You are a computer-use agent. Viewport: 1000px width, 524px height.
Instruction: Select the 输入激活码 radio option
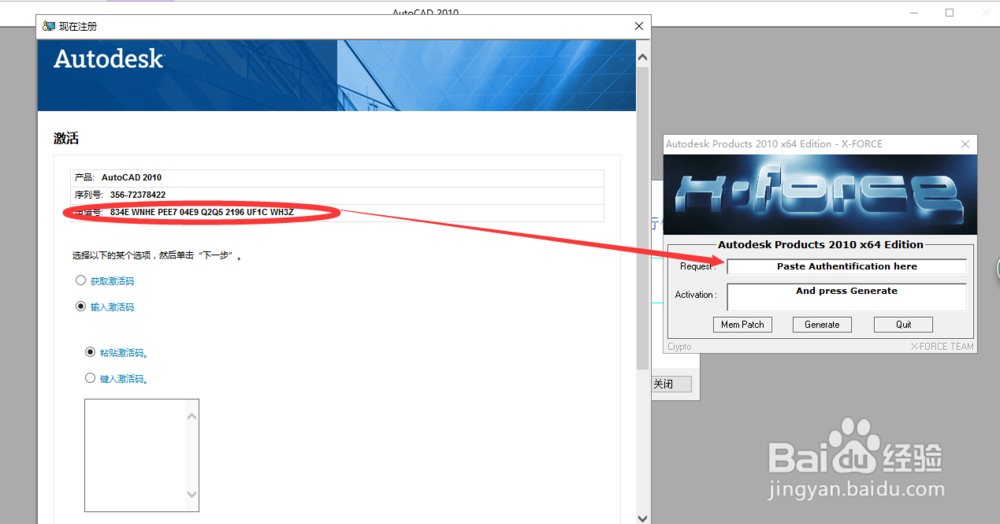tap(80, 307)
